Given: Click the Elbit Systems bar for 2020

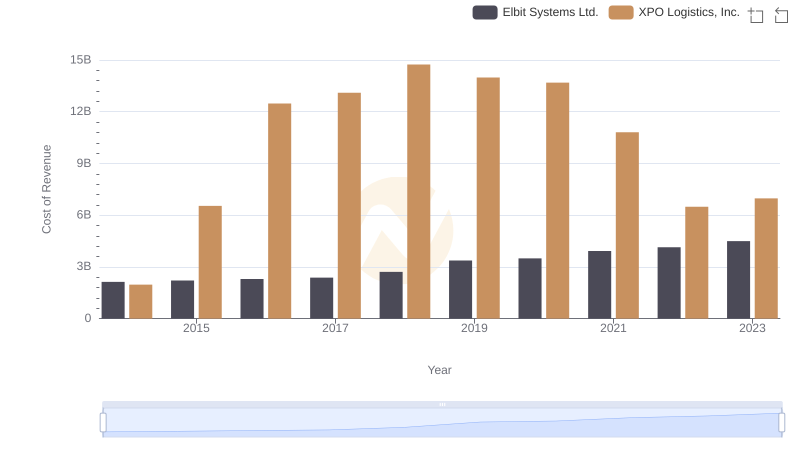Looking at the screenshot, I should 530,288.
